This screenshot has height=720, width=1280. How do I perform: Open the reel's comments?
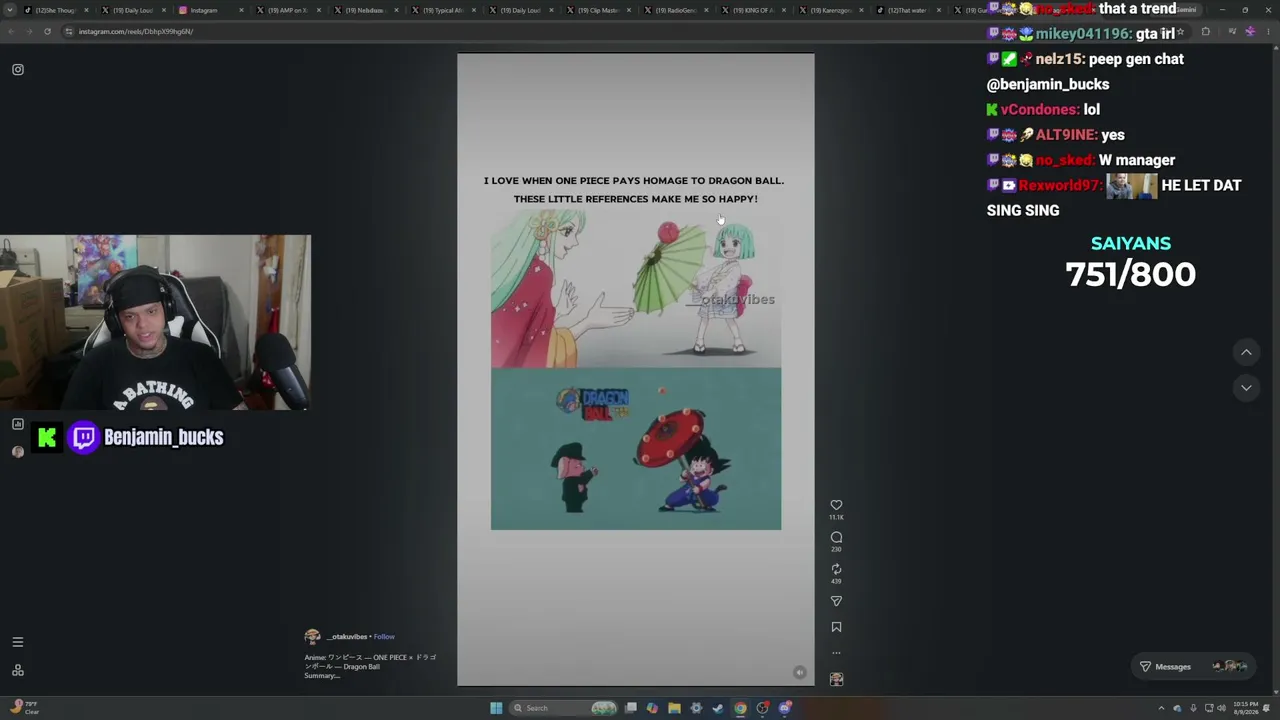tap(836, 537)
